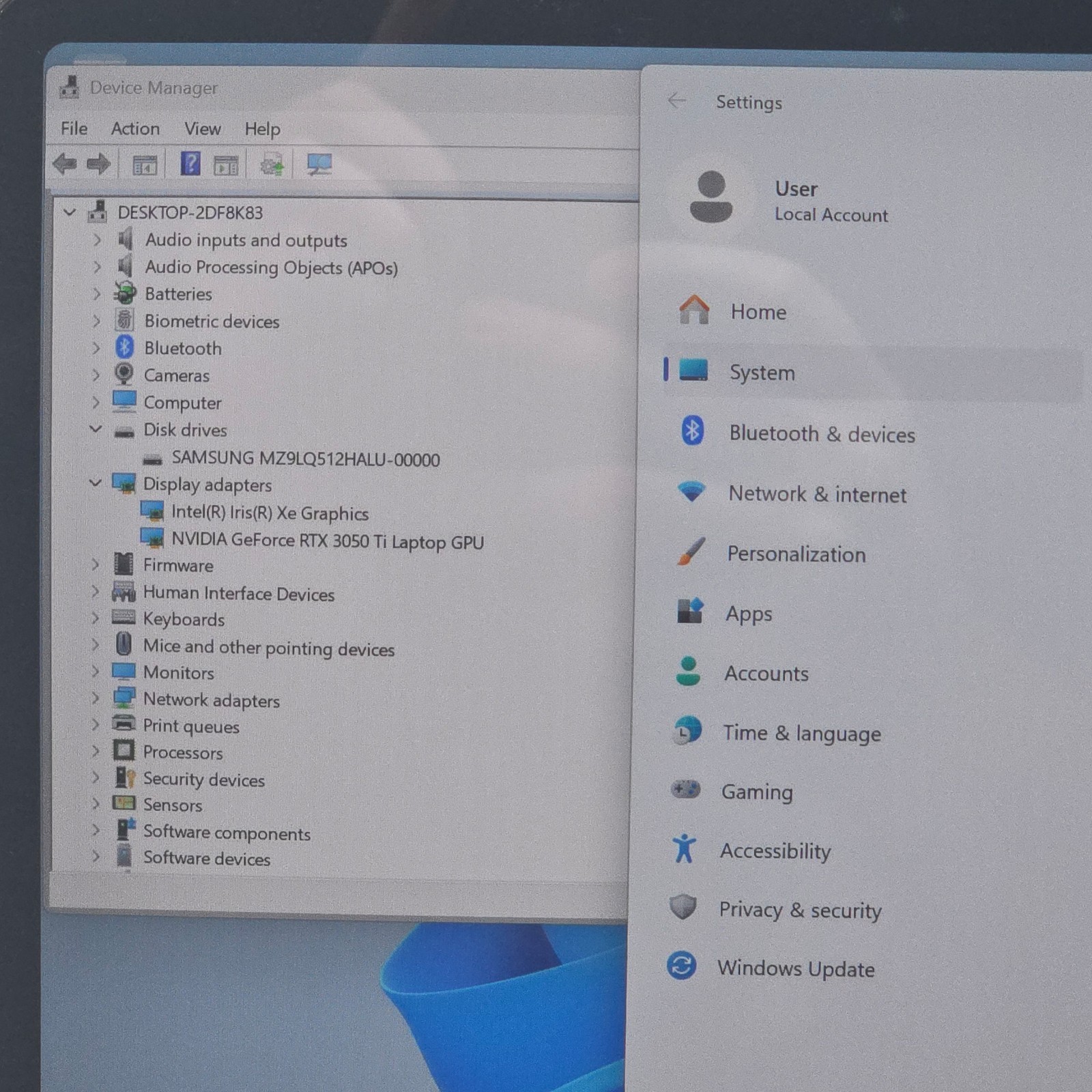The height and width of the screenshot is (1092, 1092).
Task: Click the Show/Hide console tree toolbar icon
Action: 145,165
